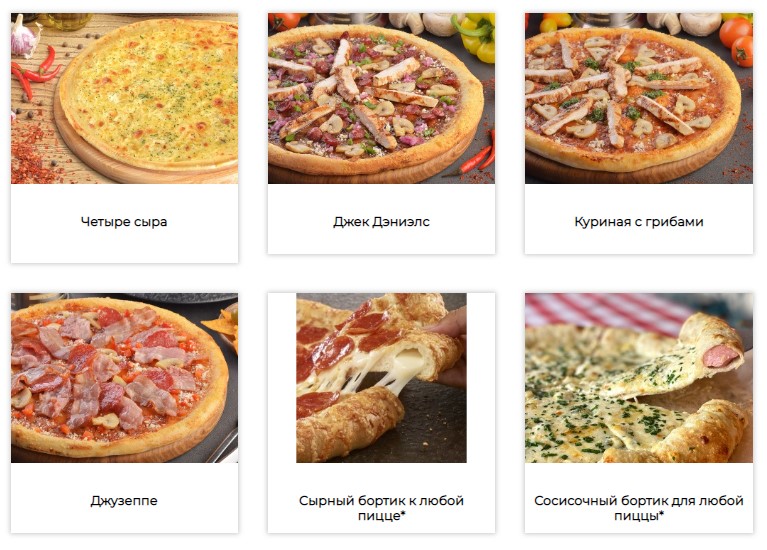The image size is (767, 550).
Task: Open the Джузеппе bacon pizza picture
Action: [x=124, y=378]
